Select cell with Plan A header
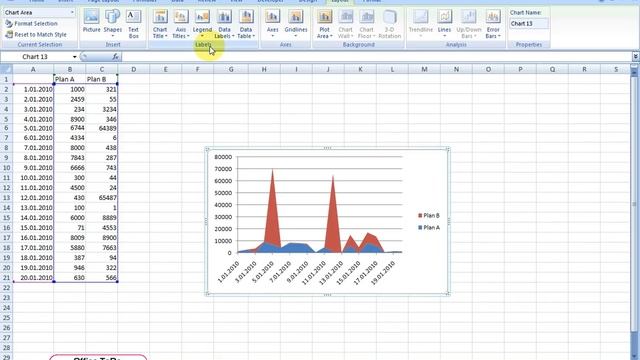The image size is (640, 360). [x=69, y=79]
